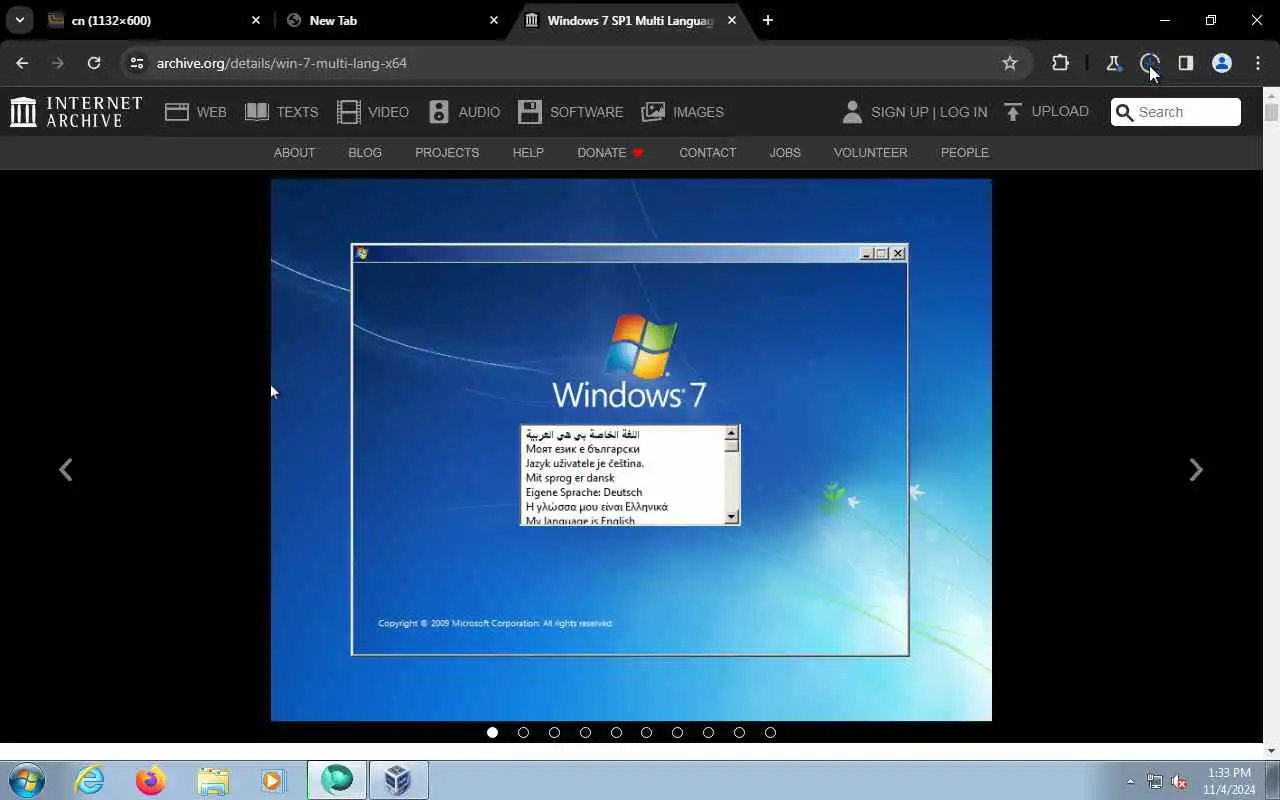Open the IMAGES media section

(683, 112)
